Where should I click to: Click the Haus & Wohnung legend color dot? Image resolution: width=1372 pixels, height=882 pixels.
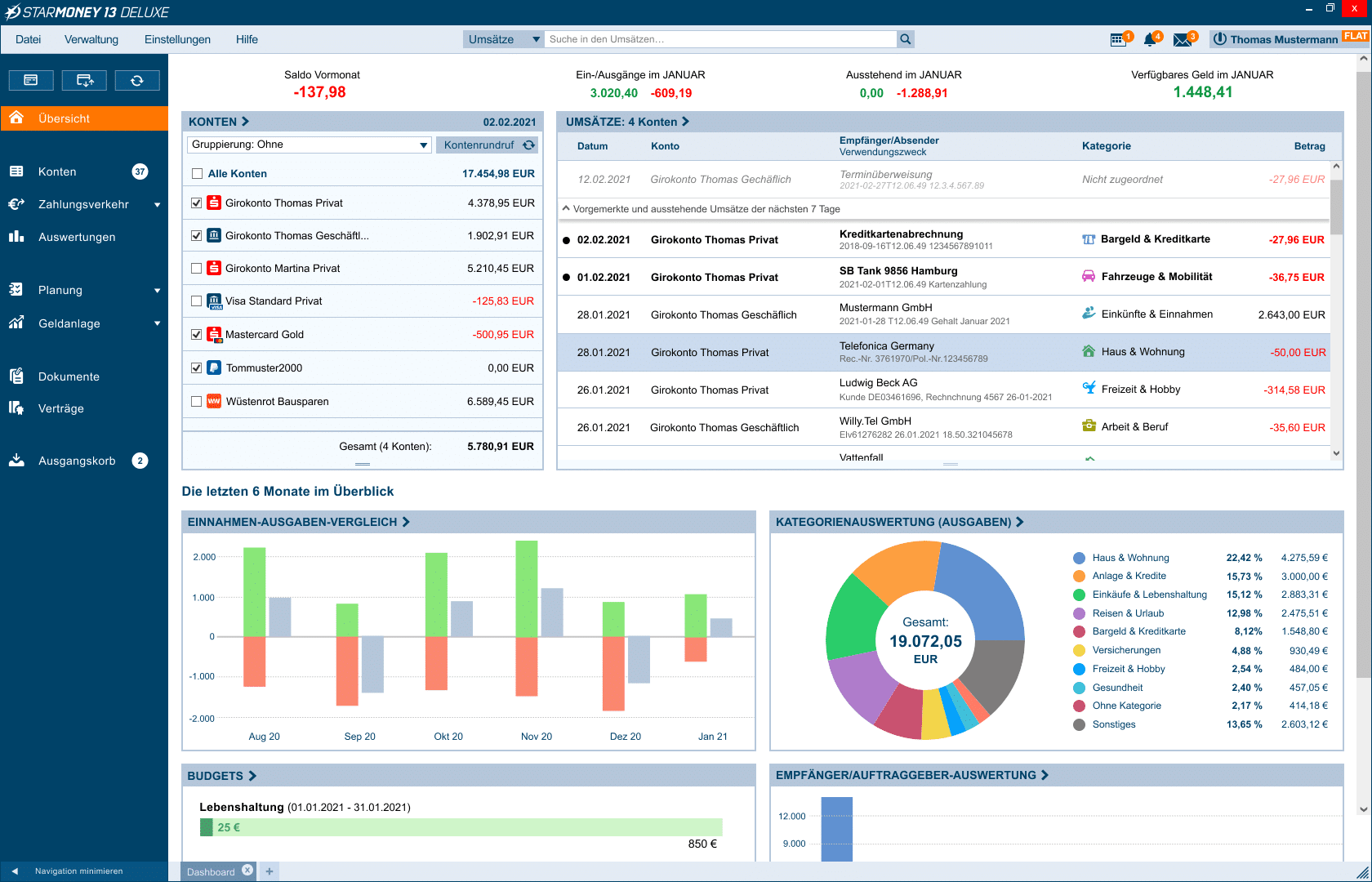click(x=1079, y=558)
